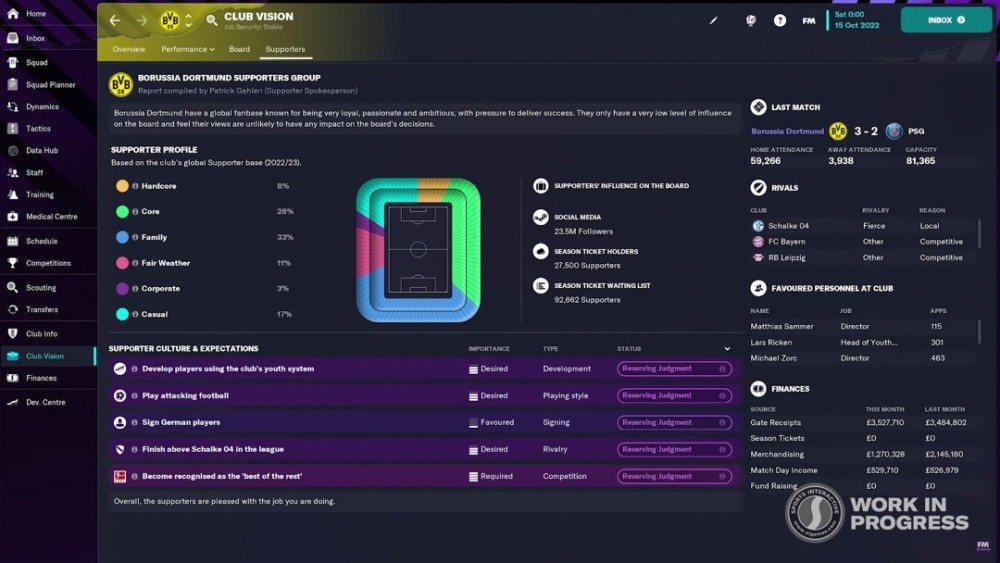1000x563 pixels.
Task: Open club switcher arrows beside BVB badge
Action: tap(188, 20)
